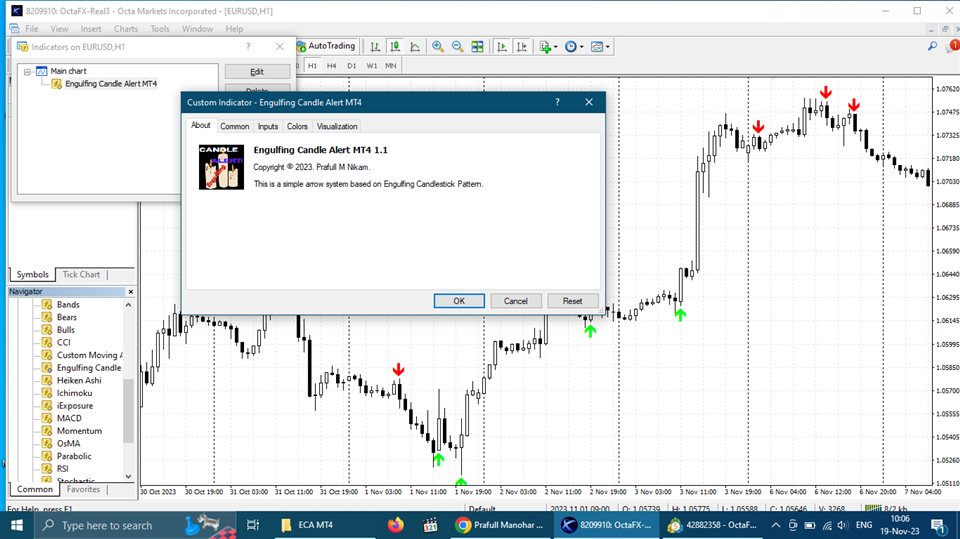This screenshot has height=539, width=960.
Task: Open the File menu
Action: (x=32, y=29)
